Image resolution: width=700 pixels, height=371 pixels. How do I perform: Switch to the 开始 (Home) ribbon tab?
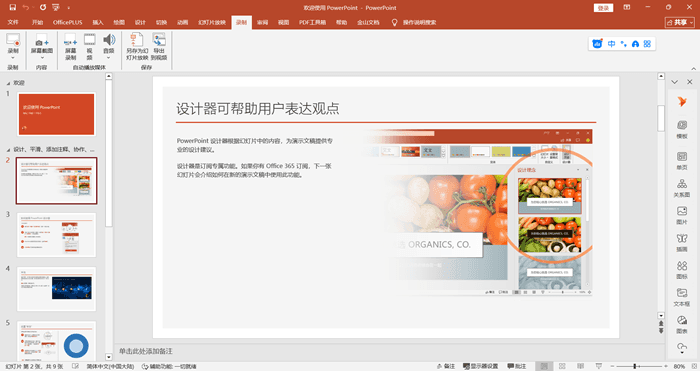click(38, 22)
